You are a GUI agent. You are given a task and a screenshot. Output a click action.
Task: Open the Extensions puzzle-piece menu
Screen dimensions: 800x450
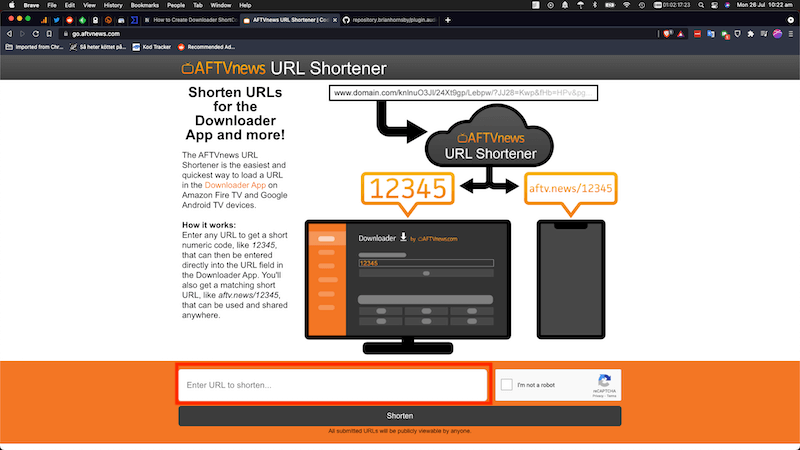point(751,34)
